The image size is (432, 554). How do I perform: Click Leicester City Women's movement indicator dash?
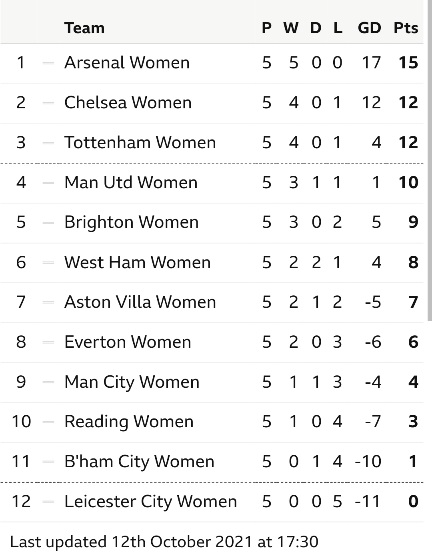(x=48, y=502)
